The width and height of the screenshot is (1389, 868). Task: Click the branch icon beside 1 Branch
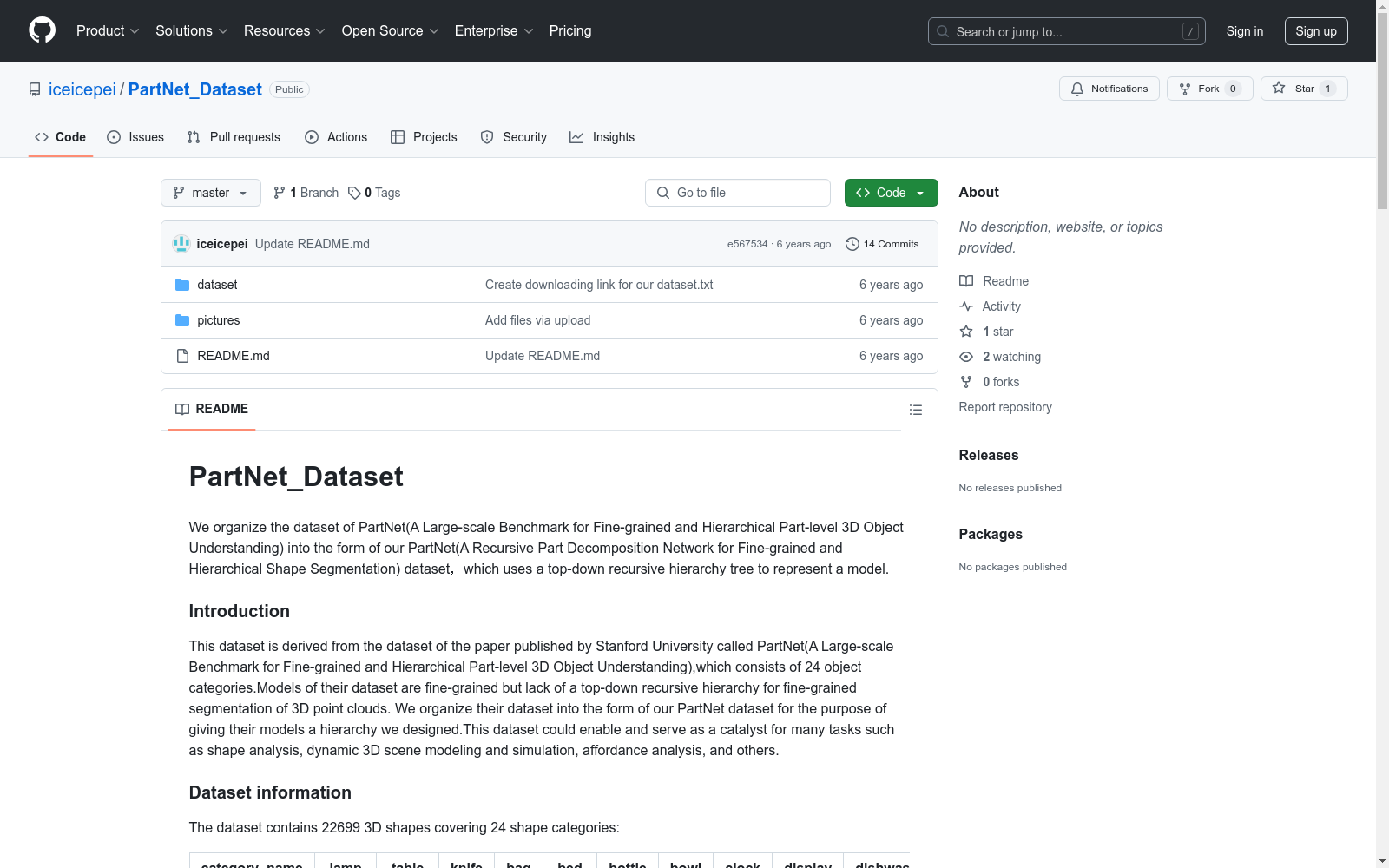click(280, 193)
